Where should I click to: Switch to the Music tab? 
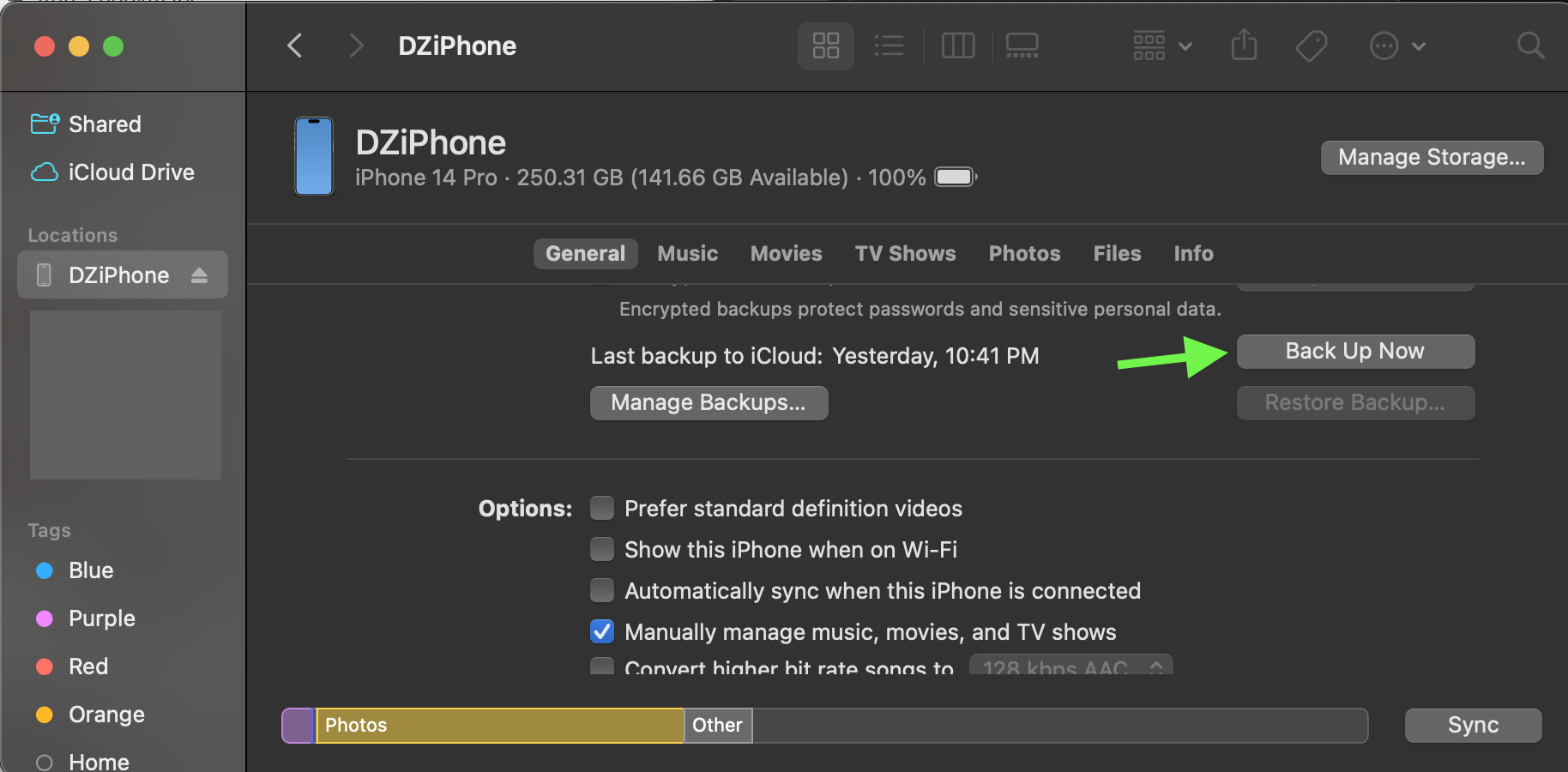[687, 254]
